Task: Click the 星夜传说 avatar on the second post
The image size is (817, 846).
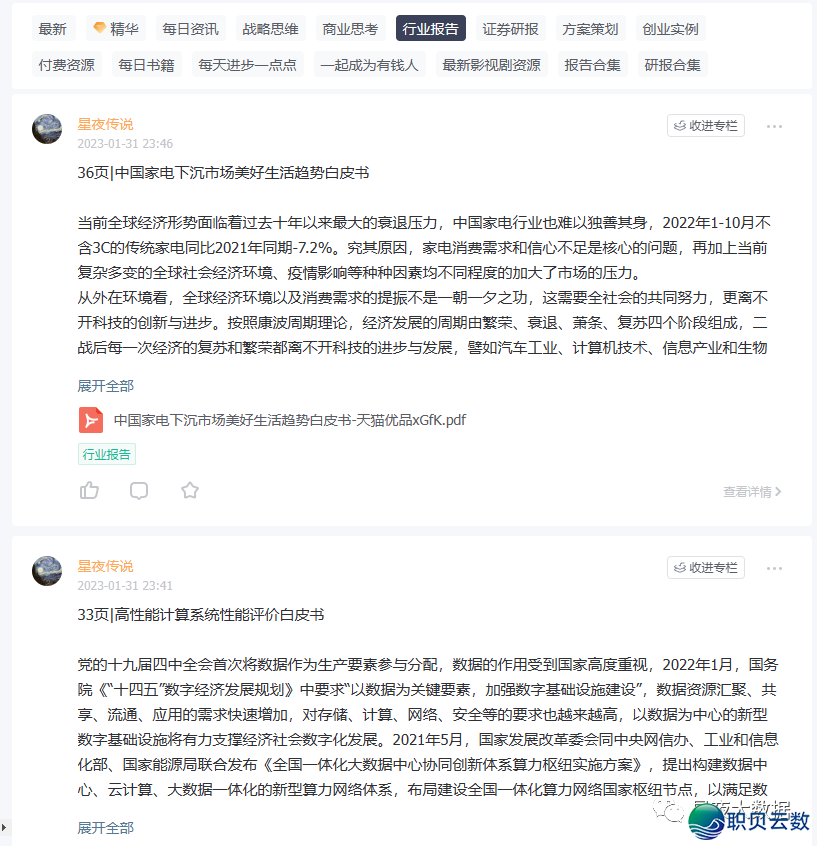Action: tap(47, 571)
